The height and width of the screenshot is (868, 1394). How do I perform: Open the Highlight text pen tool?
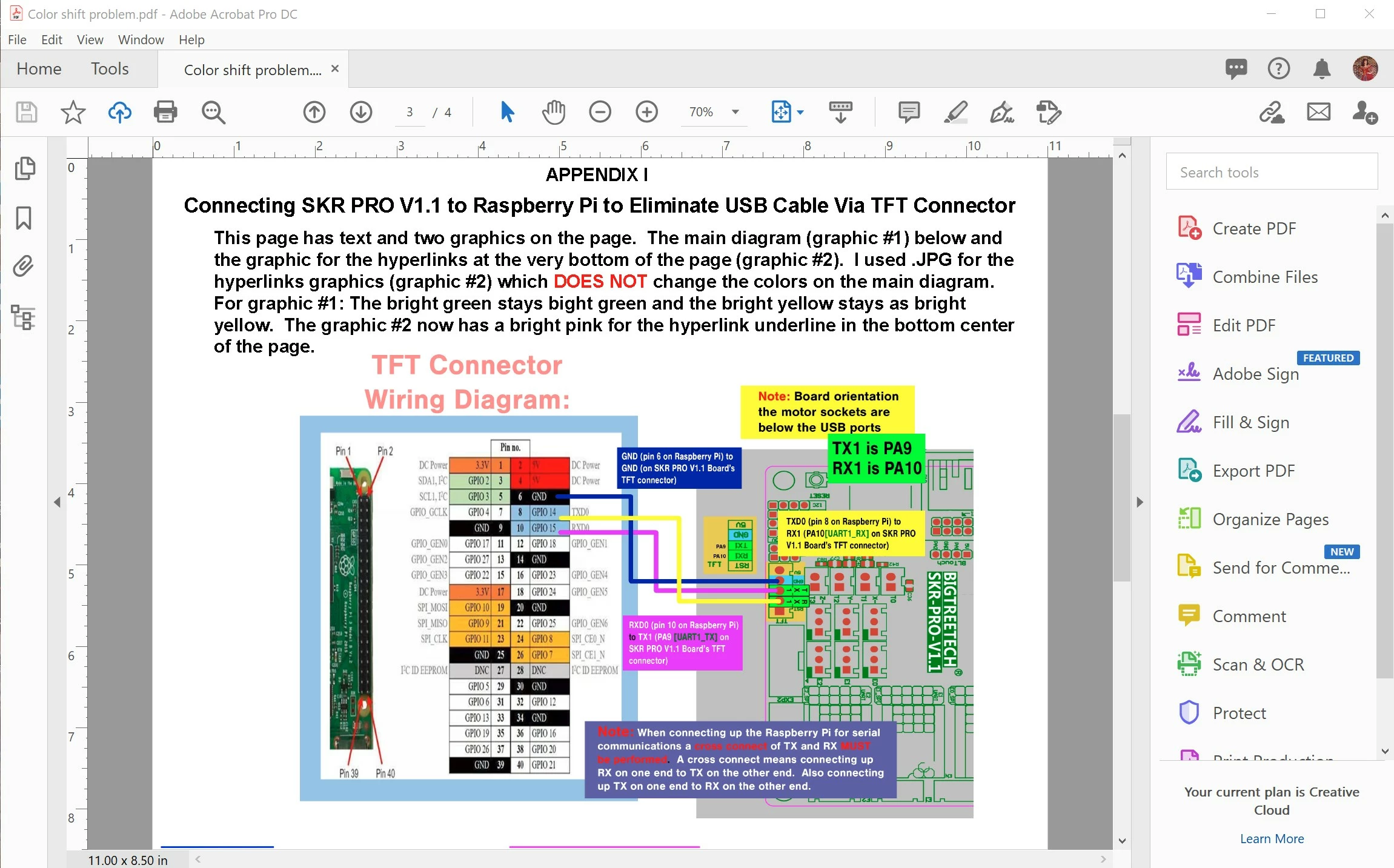(x=955, y=112)
